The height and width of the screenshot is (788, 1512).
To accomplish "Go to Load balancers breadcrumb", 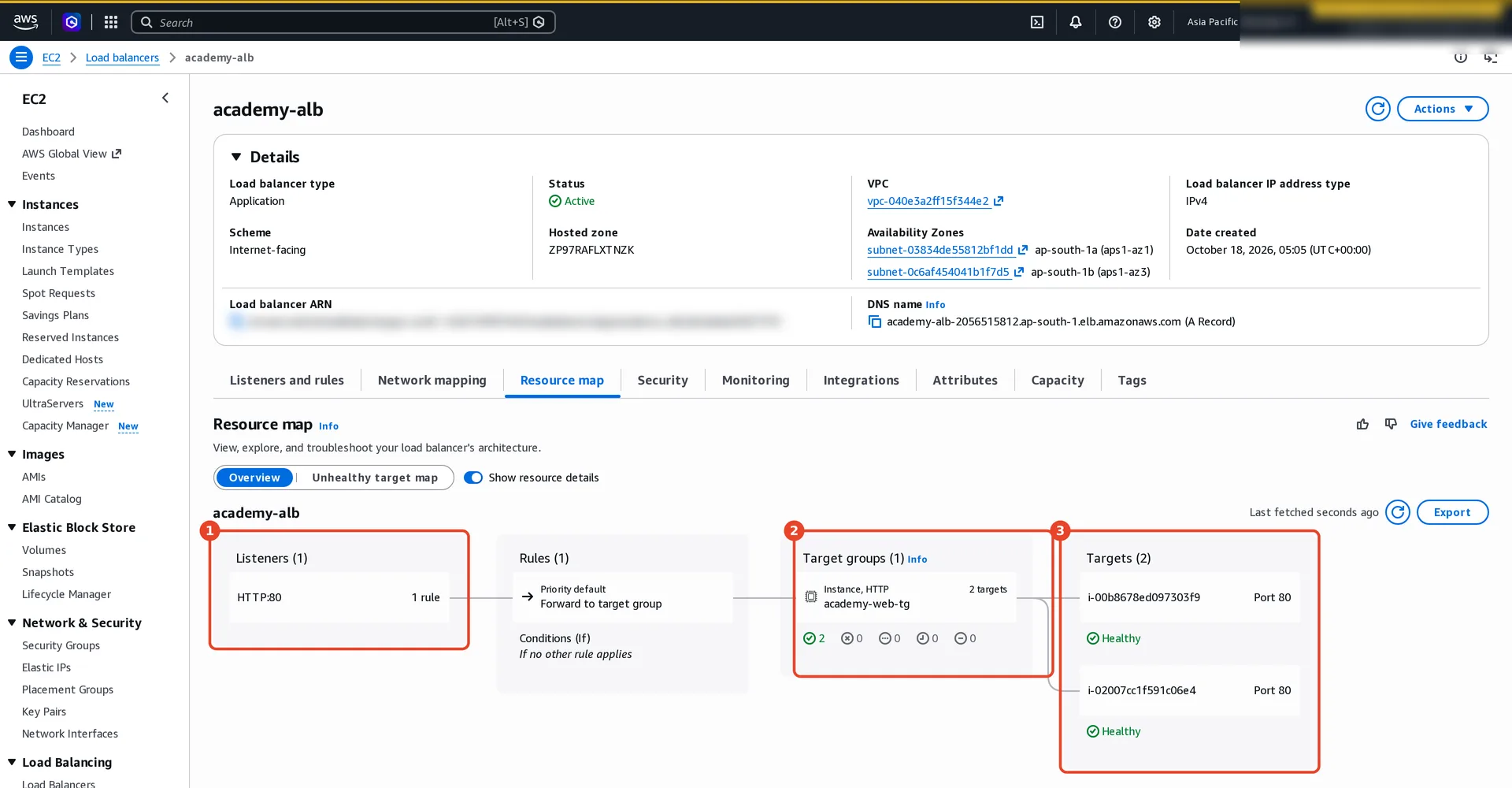I will point(122,58).
